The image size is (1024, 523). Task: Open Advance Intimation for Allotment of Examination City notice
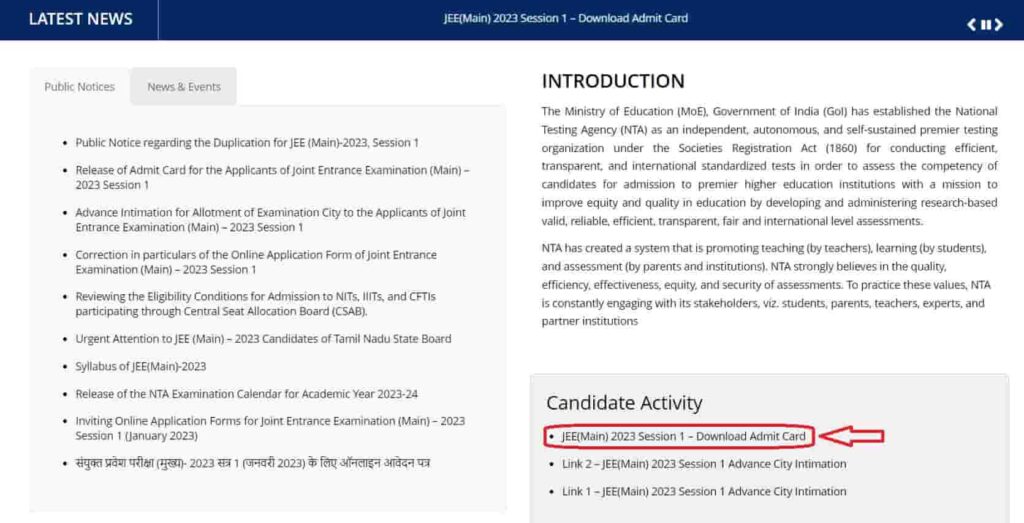point(270,220)
